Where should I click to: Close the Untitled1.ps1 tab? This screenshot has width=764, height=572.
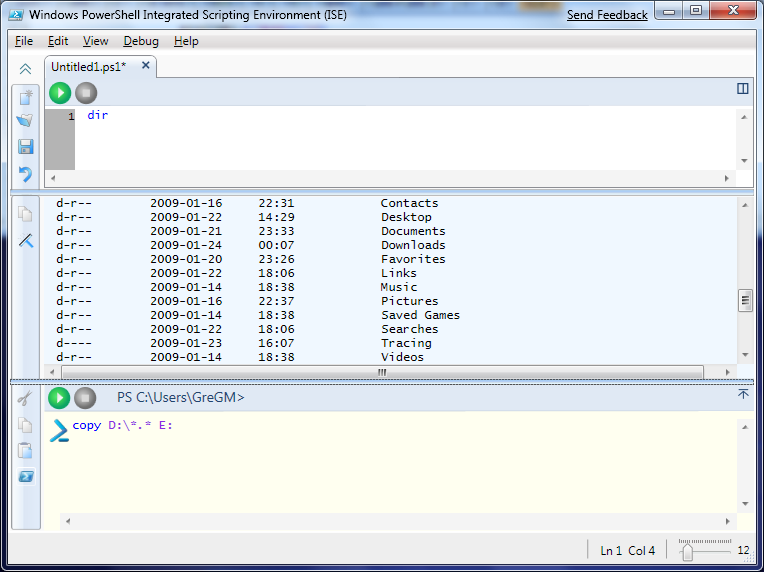[x=145, y=65]
